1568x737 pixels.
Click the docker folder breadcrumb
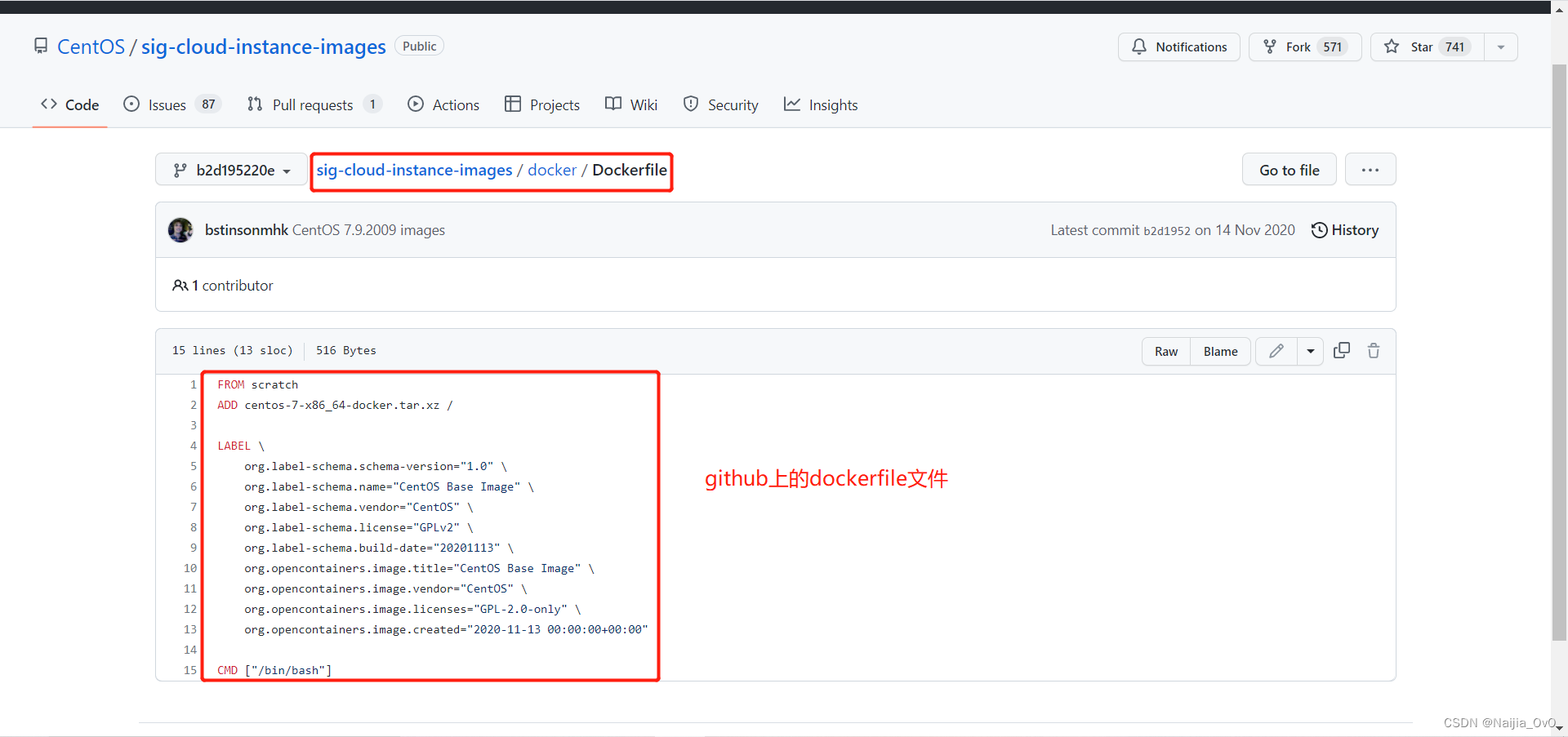click(552, 170)
